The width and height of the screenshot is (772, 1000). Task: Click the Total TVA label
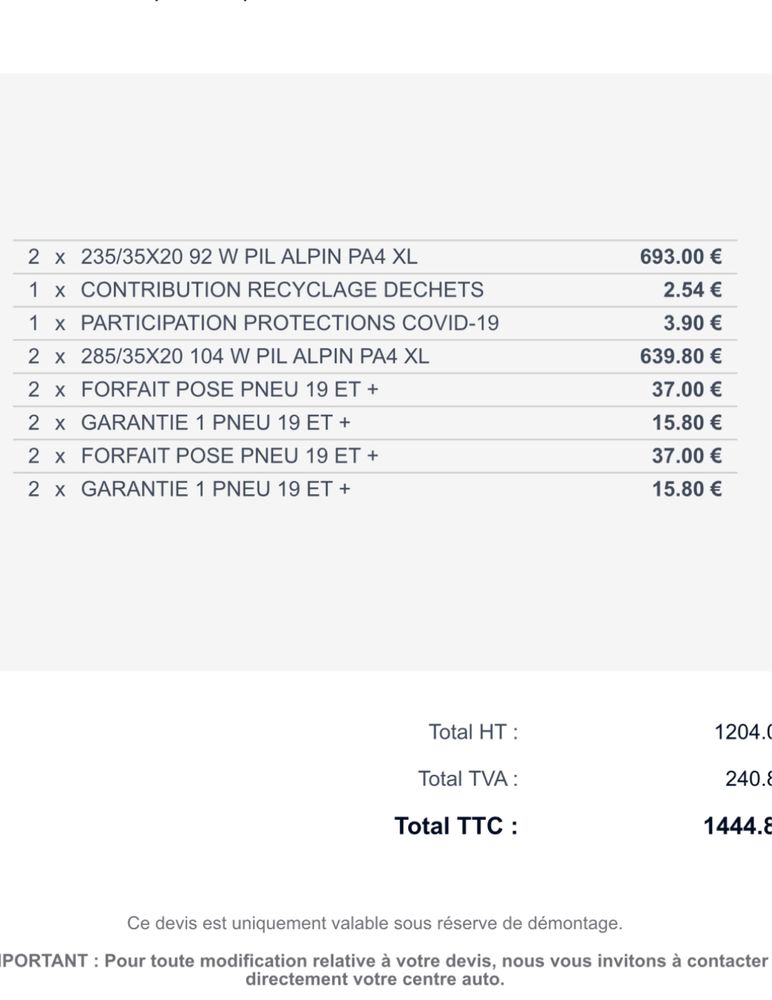[468, 779]
